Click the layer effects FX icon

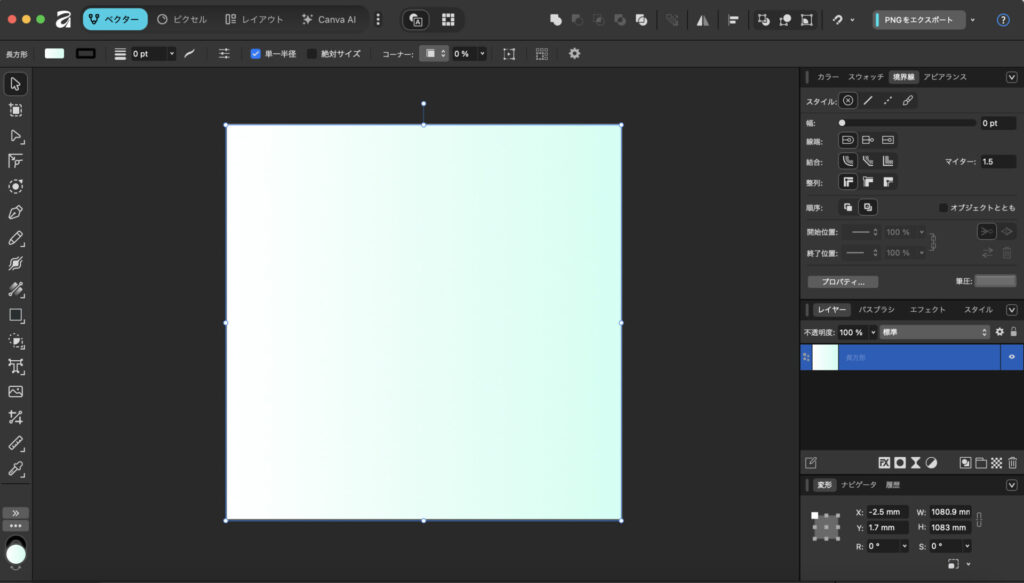click(x=884, y=463)
